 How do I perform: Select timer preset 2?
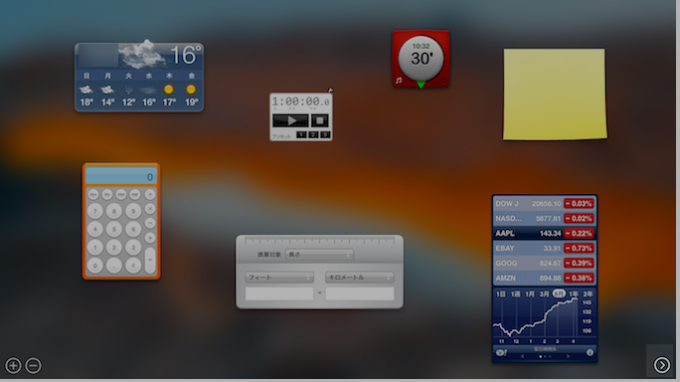pyautogui.click(x=313, y=135)
